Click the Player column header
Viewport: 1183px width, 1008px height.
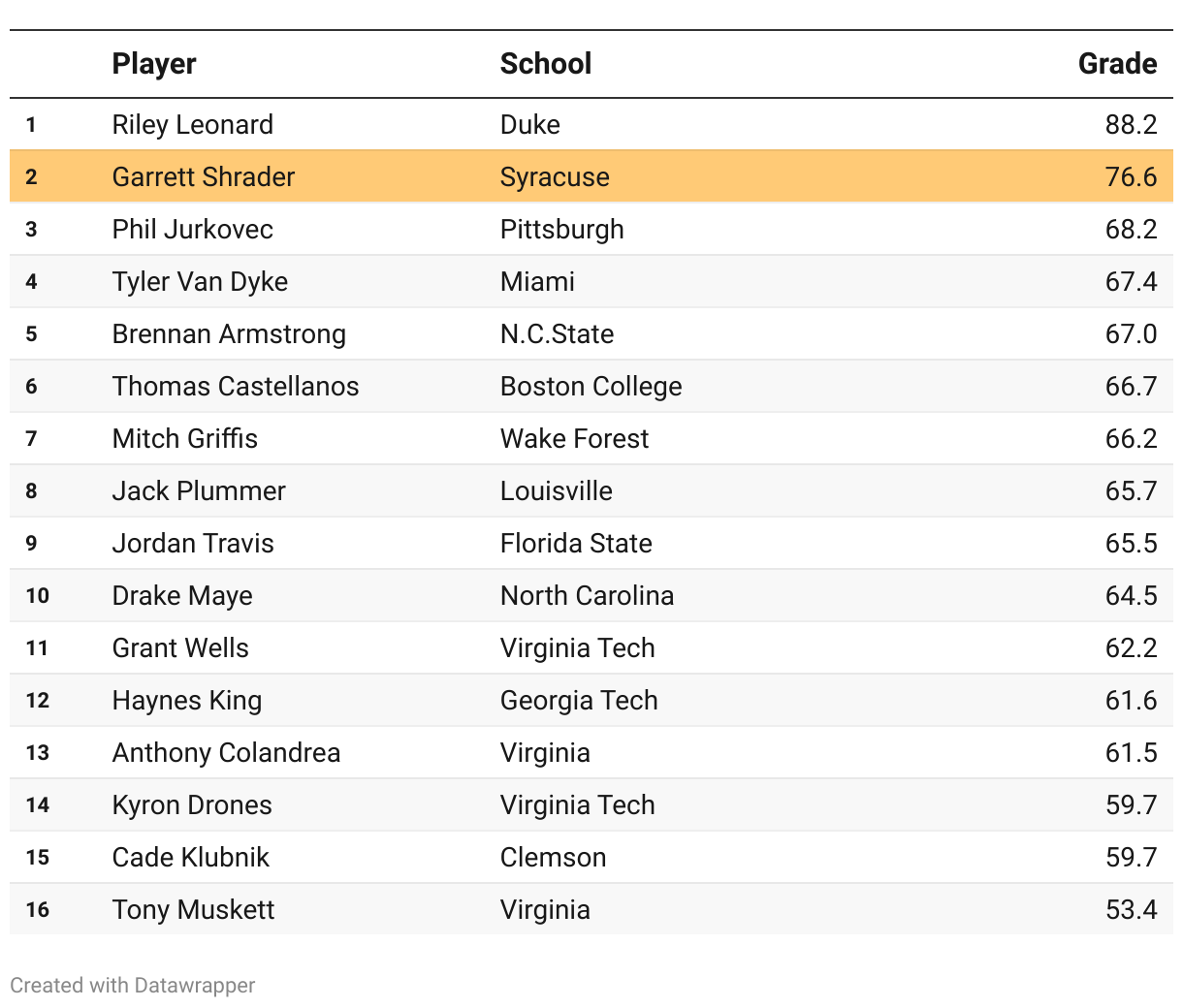pos(154,64)
